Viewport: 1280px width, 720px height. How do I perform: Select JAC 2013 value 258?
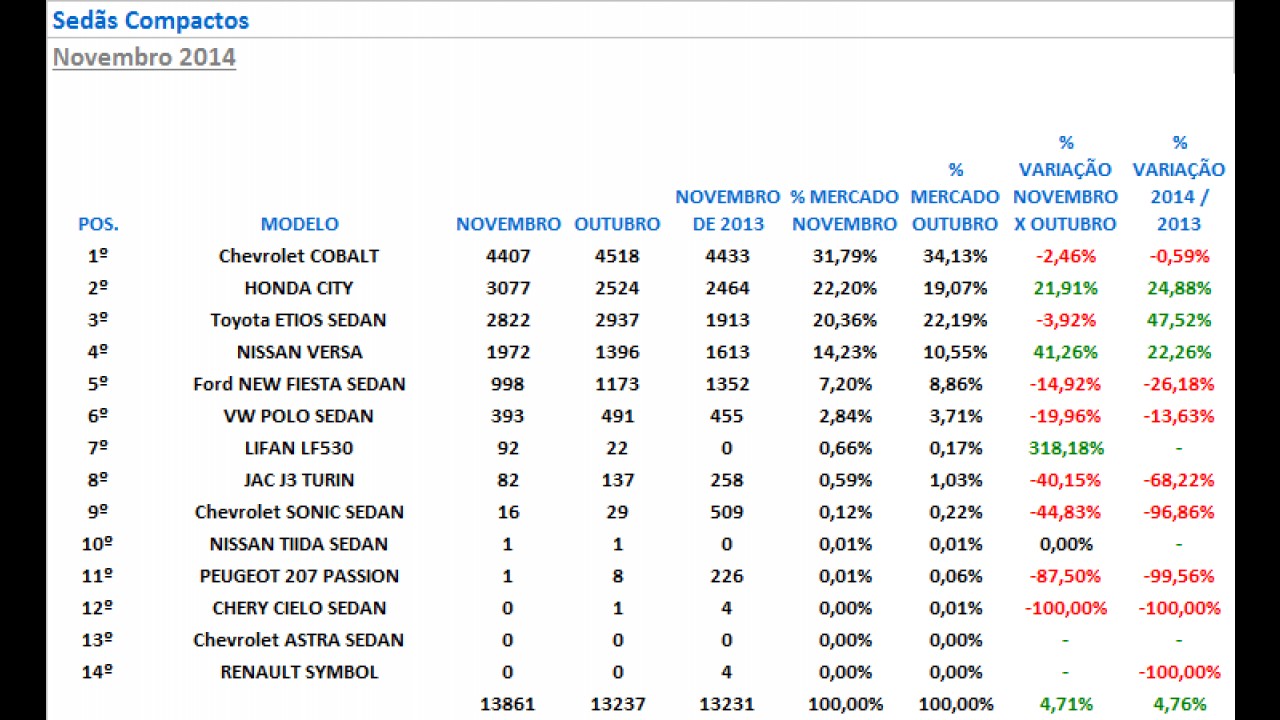tap(727, 480)
